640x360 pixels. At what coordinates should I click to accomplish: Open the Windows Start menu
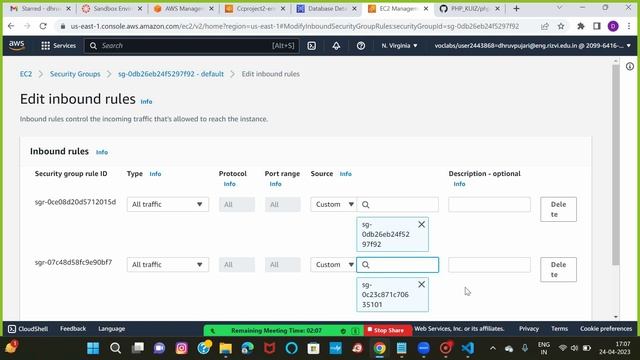click(x=93, y=348)
